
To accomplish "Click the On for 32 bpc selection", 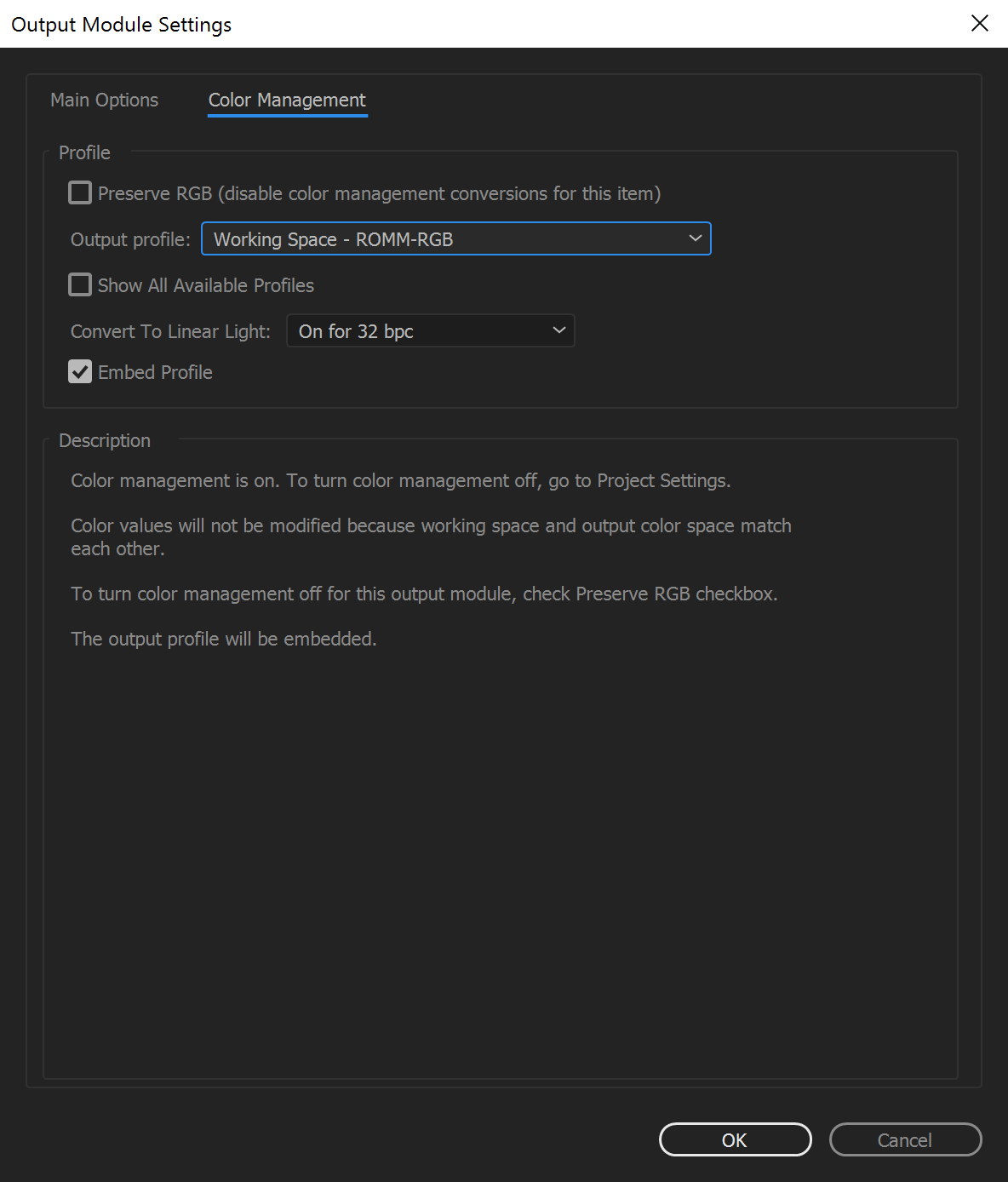I will [x=356, y=331].
